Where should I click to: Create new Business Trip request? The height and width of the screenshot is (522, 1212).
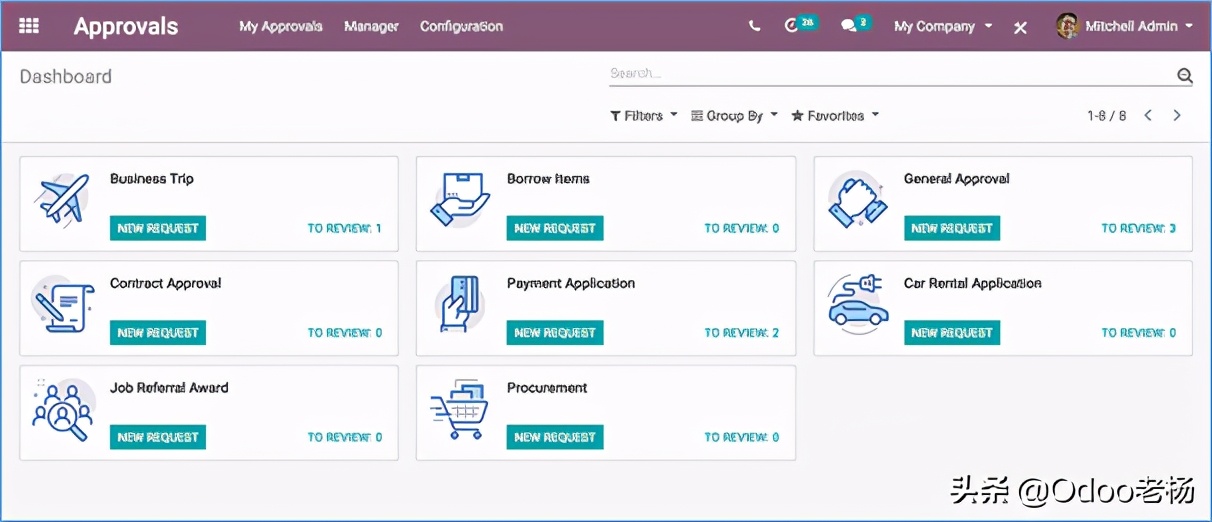(x=158, y=228)
